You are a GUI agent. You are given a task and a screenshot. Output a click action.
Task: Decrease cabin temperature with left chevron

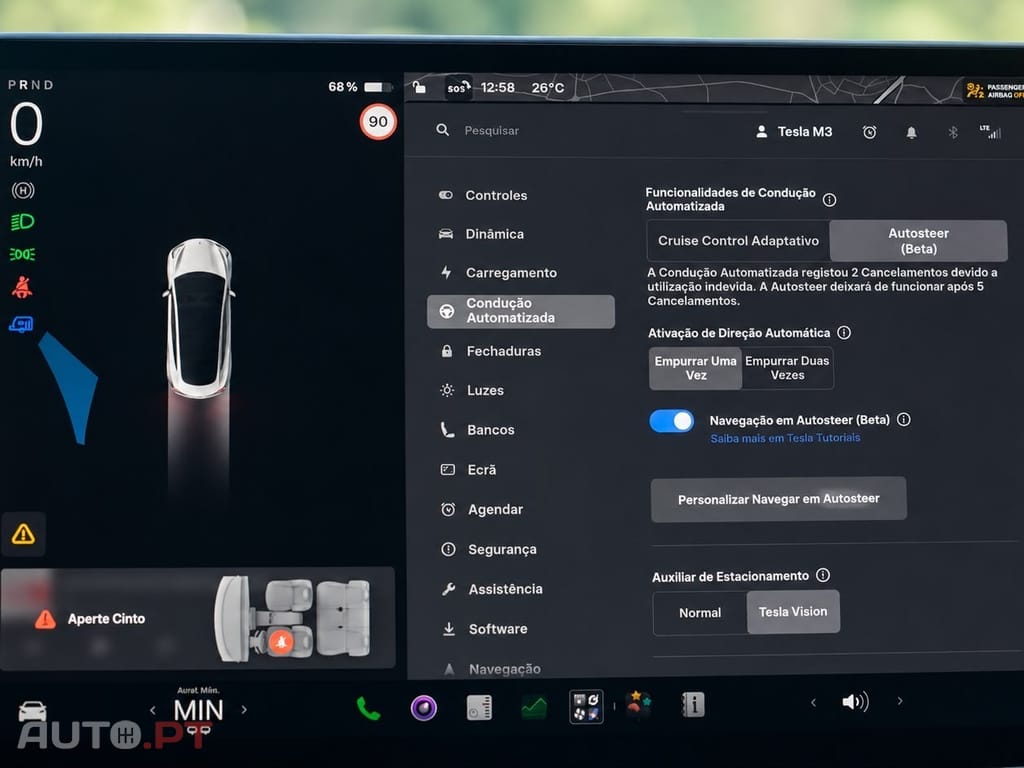pyautogui.click(x=153, y=710)
